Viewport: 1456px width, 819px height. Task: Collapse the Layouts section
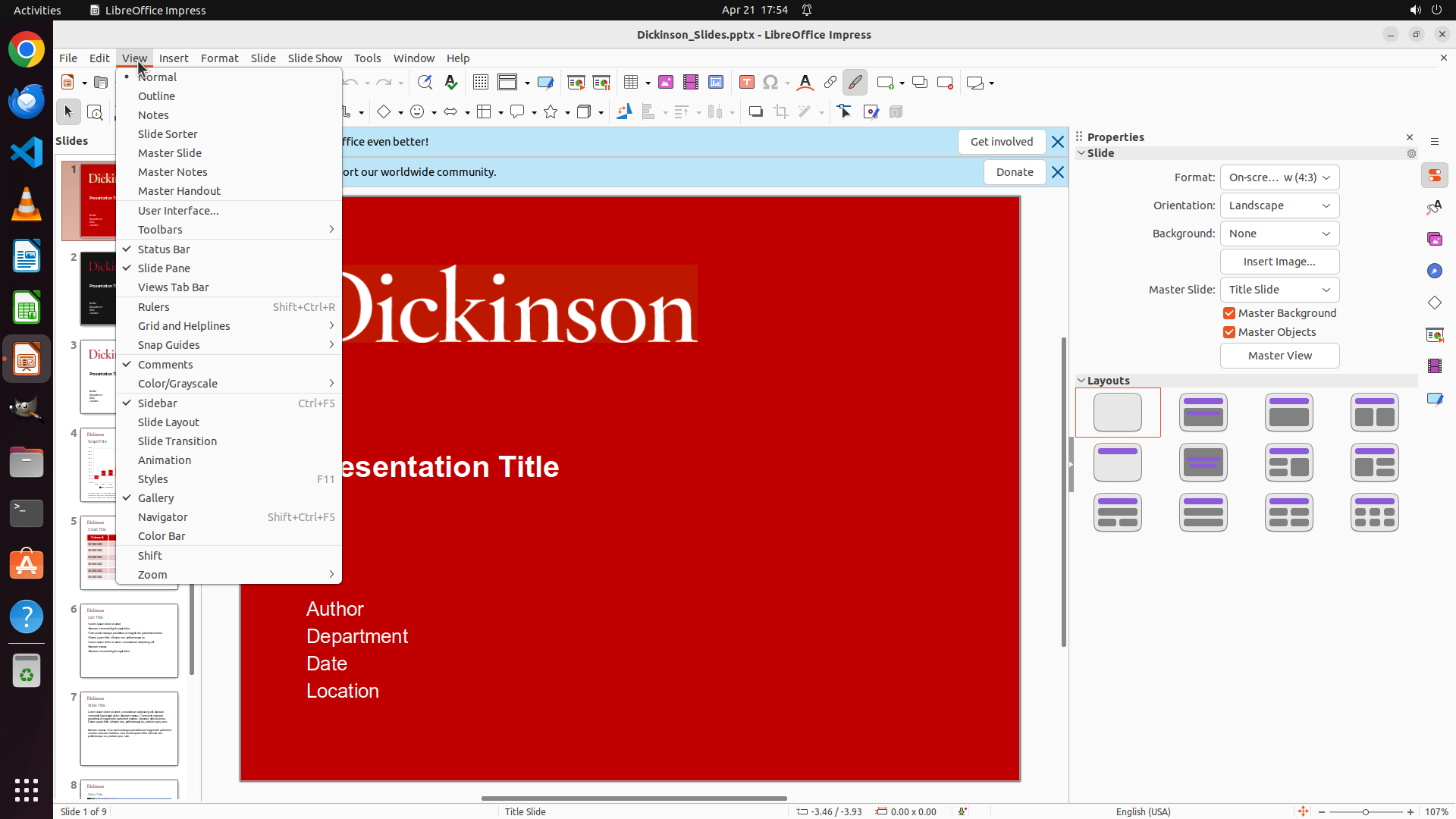point(1082,381)
